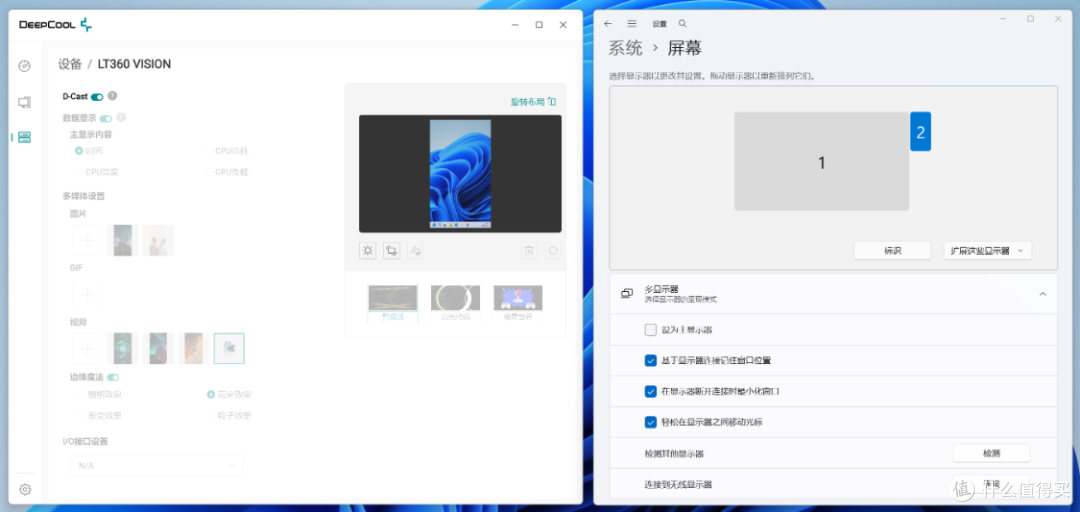
Task: Select the highlighted device list icon in DeepCool sidebar
Action: 25,137
